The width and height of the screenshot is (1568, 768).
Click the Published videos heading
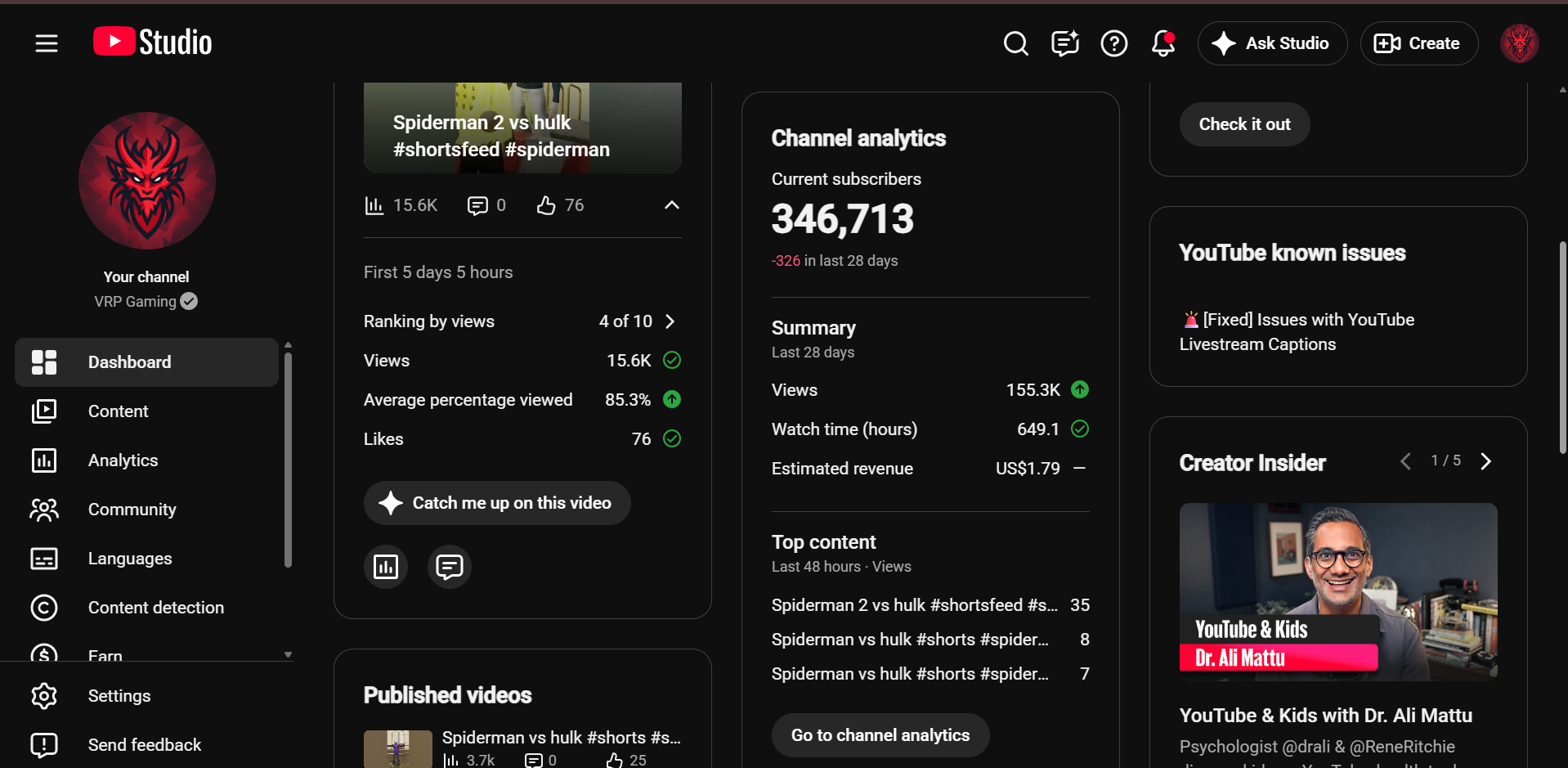[x=448, y=695]
